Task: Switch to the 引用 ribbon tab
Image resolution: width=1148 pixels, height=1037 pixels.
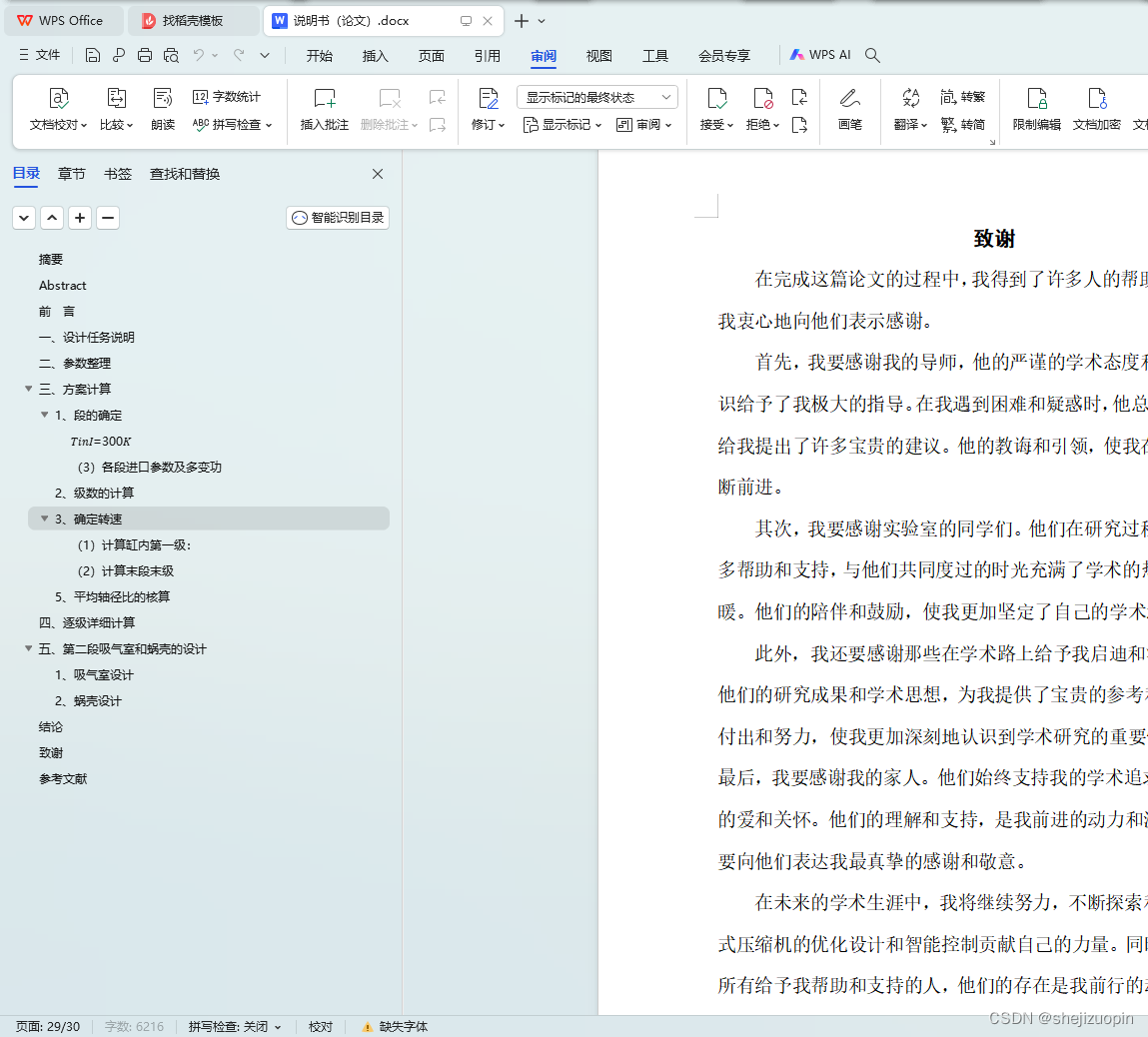Action: 487,56
